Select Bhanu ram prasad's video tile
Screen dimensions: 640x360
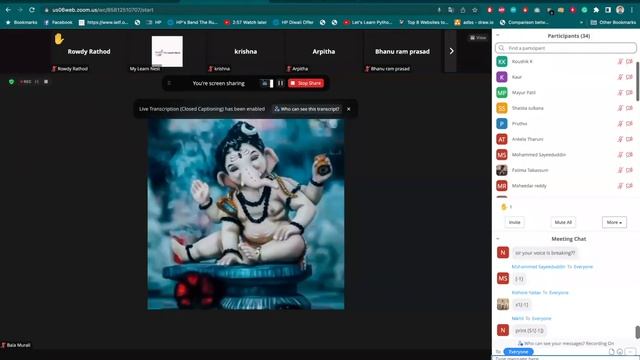[x=402, y=51]
